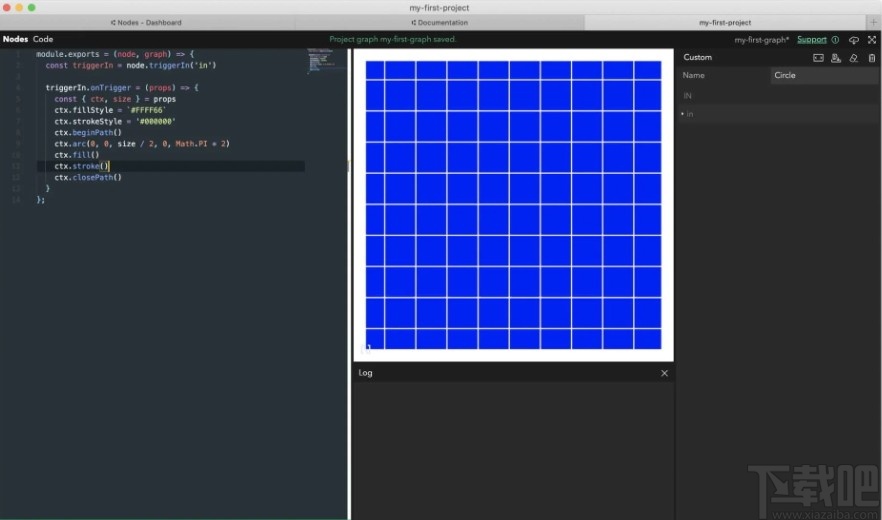882x520 pixels.
Task: Click the Custom panel heading
Action: pyautogui.click(x=698, y=57)
